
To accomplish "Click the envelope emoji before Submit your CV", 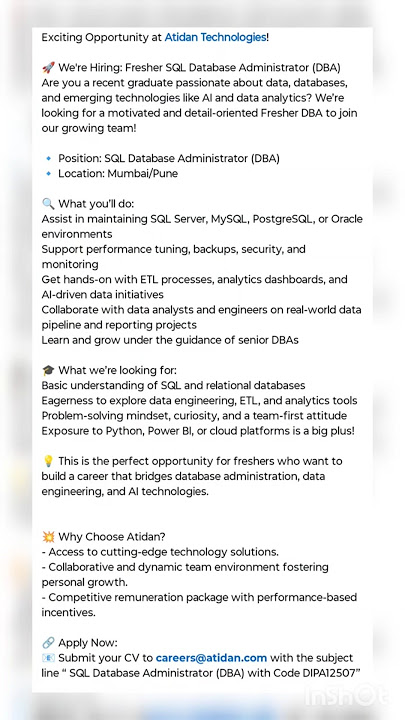I will click(48, 658).
